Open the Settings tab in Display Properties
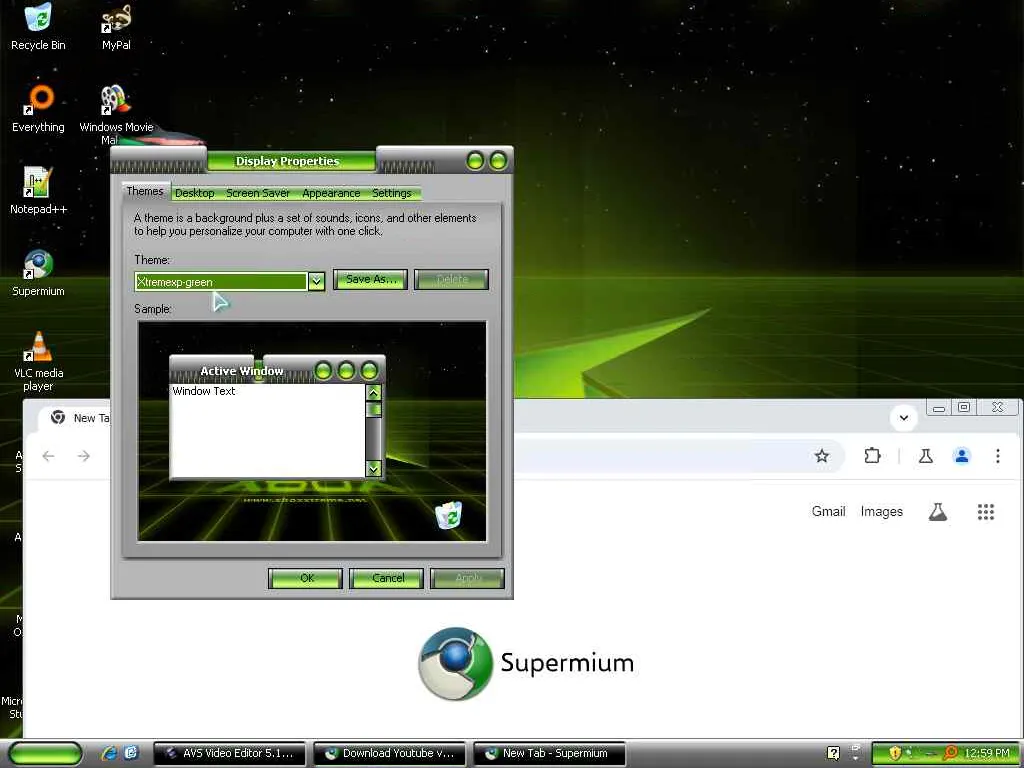Viewport: 1024px width, 768px height. click(392, 193)
